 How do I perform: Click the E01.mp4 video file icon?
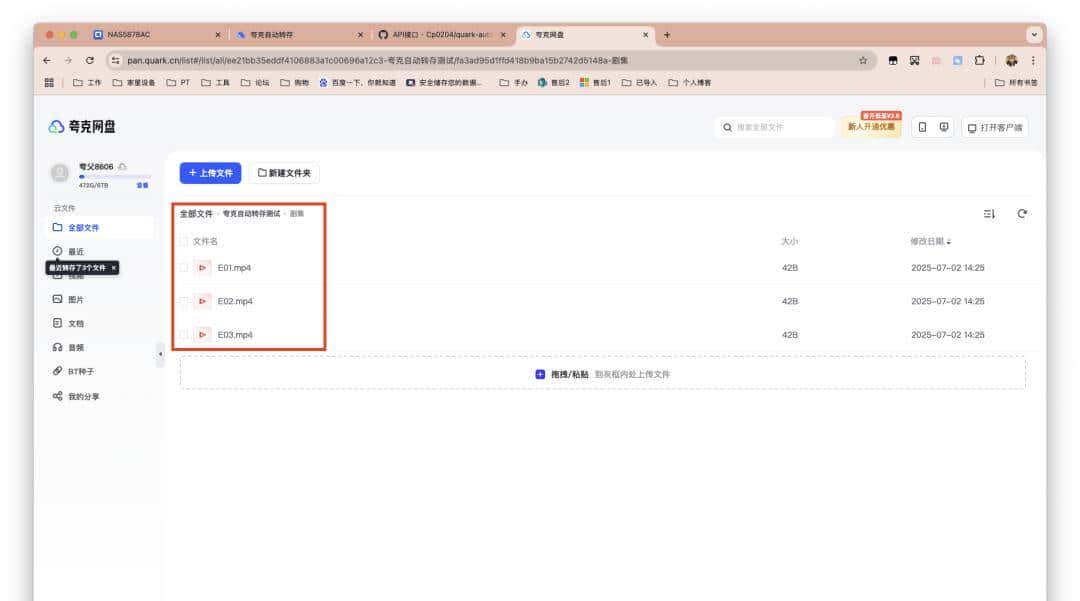(202, 267)
